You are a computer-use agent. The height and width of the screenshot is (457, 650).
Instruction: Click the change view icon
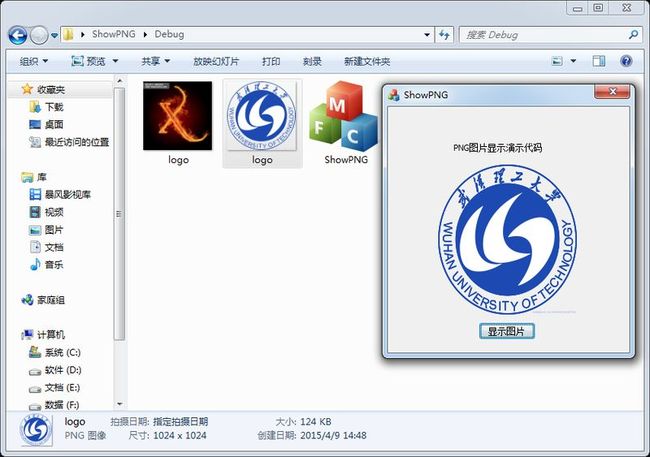[557, 61]
